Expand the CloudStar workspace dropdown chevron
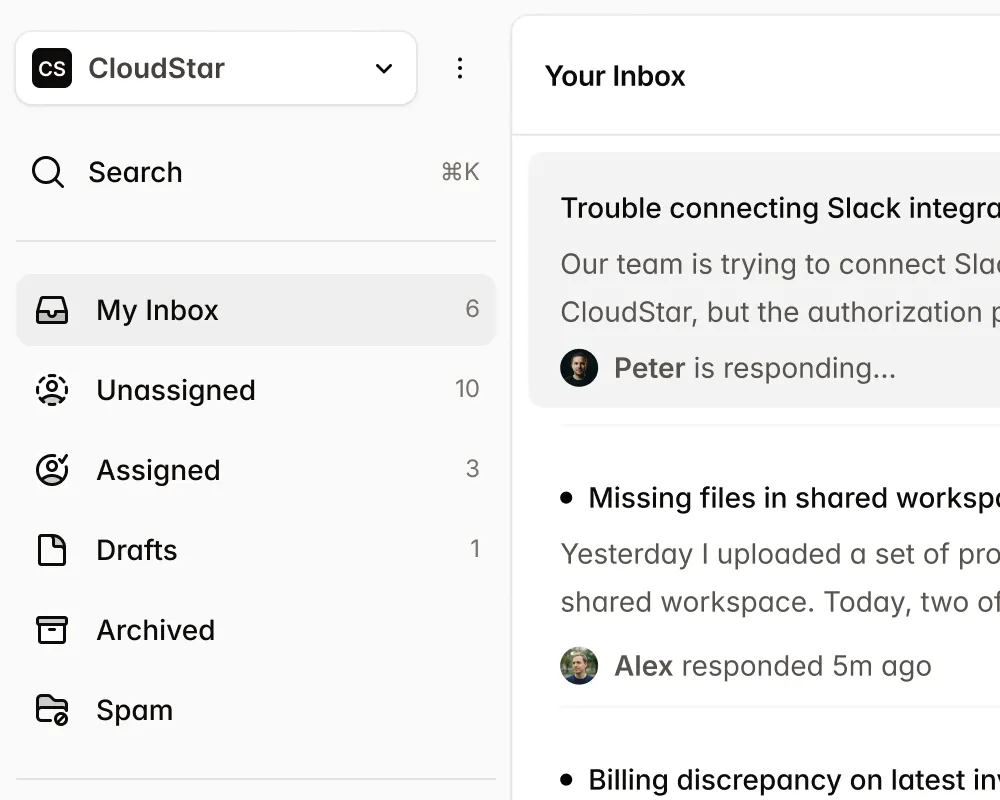This screenshot has width=1000, height=800. coord(384,68)
